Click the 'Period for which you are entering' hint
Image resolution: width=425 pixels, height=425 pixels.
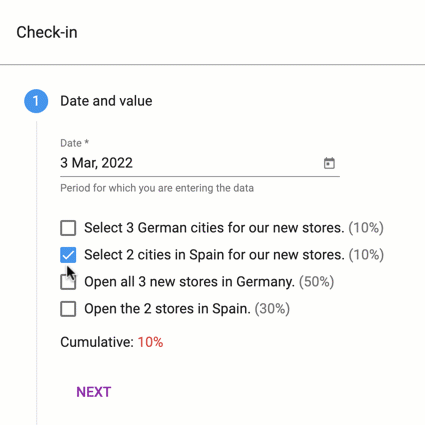coord(157,188)
